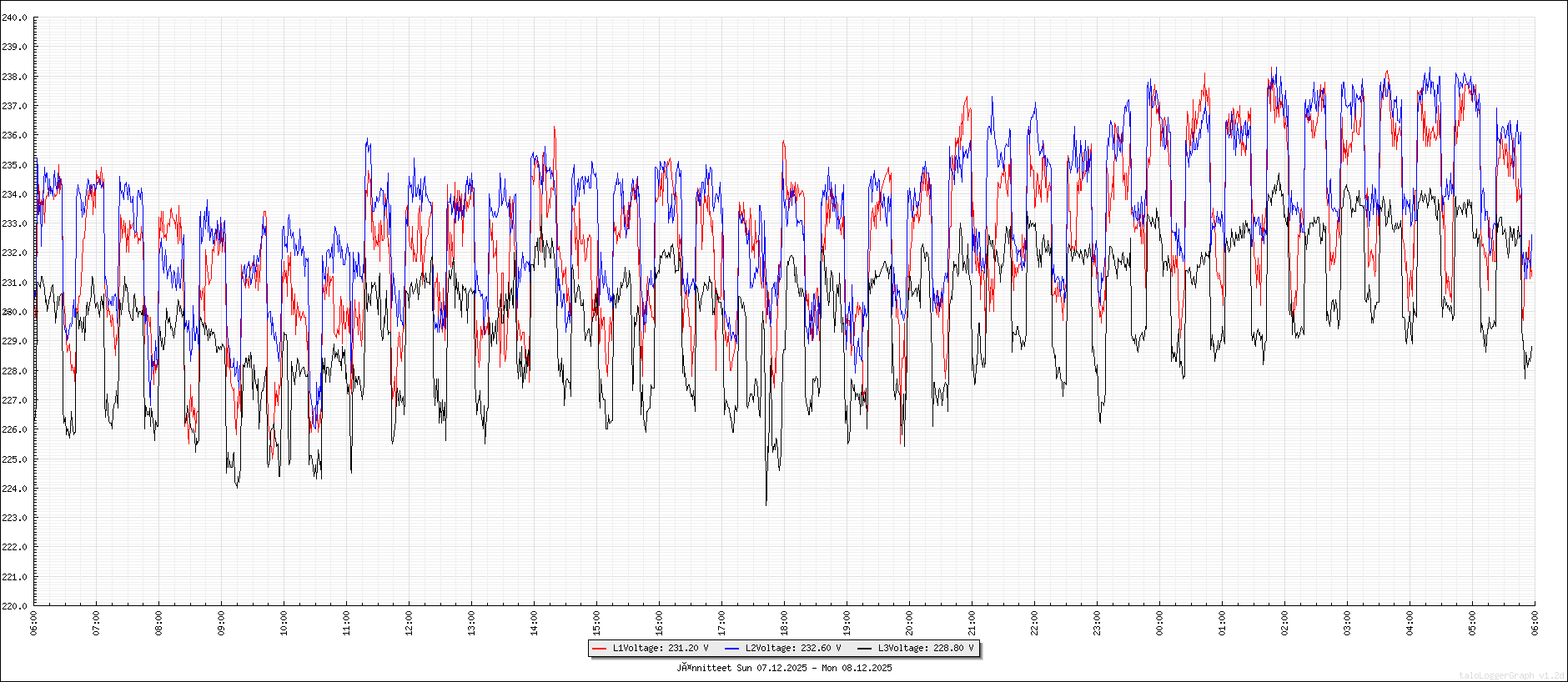This screenshot has height=682, width=1568.
Task: Click the 235.0 voltage axis label
Action: 14,165
